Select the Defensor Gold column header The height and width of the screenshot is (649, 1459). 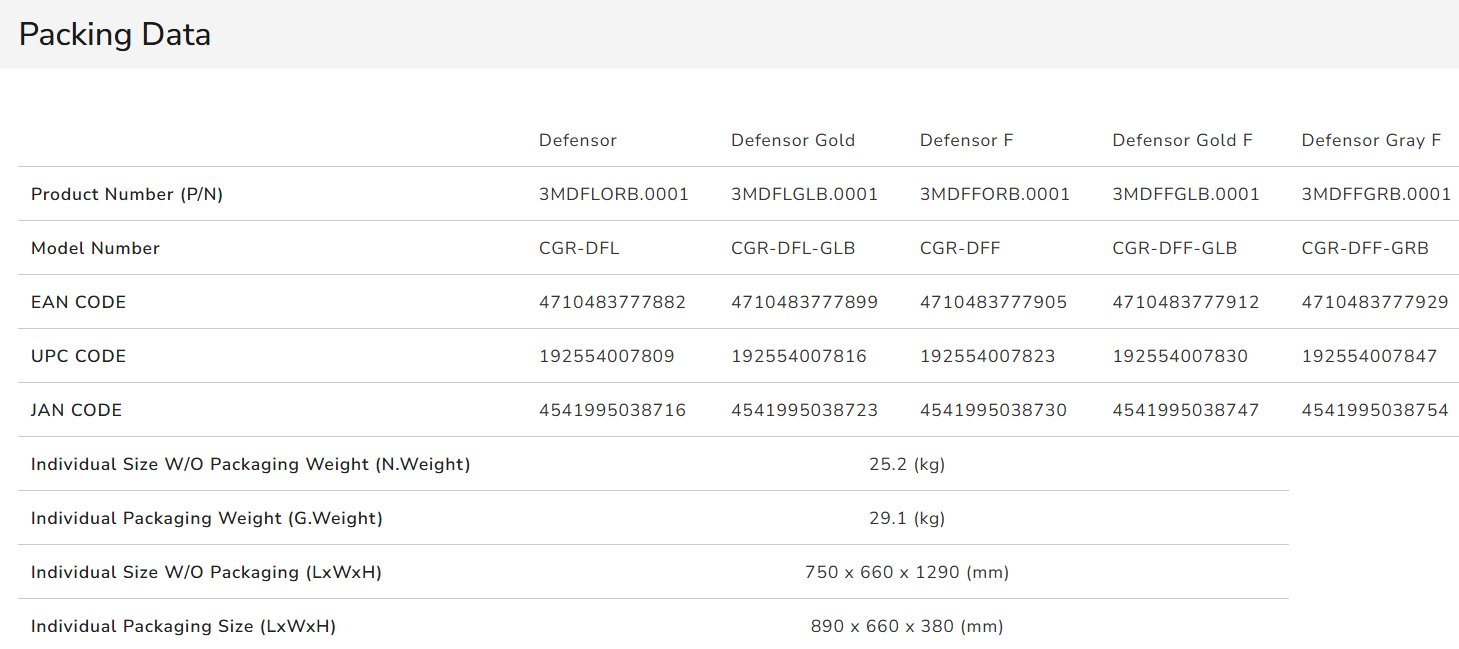tap(793, 141)
